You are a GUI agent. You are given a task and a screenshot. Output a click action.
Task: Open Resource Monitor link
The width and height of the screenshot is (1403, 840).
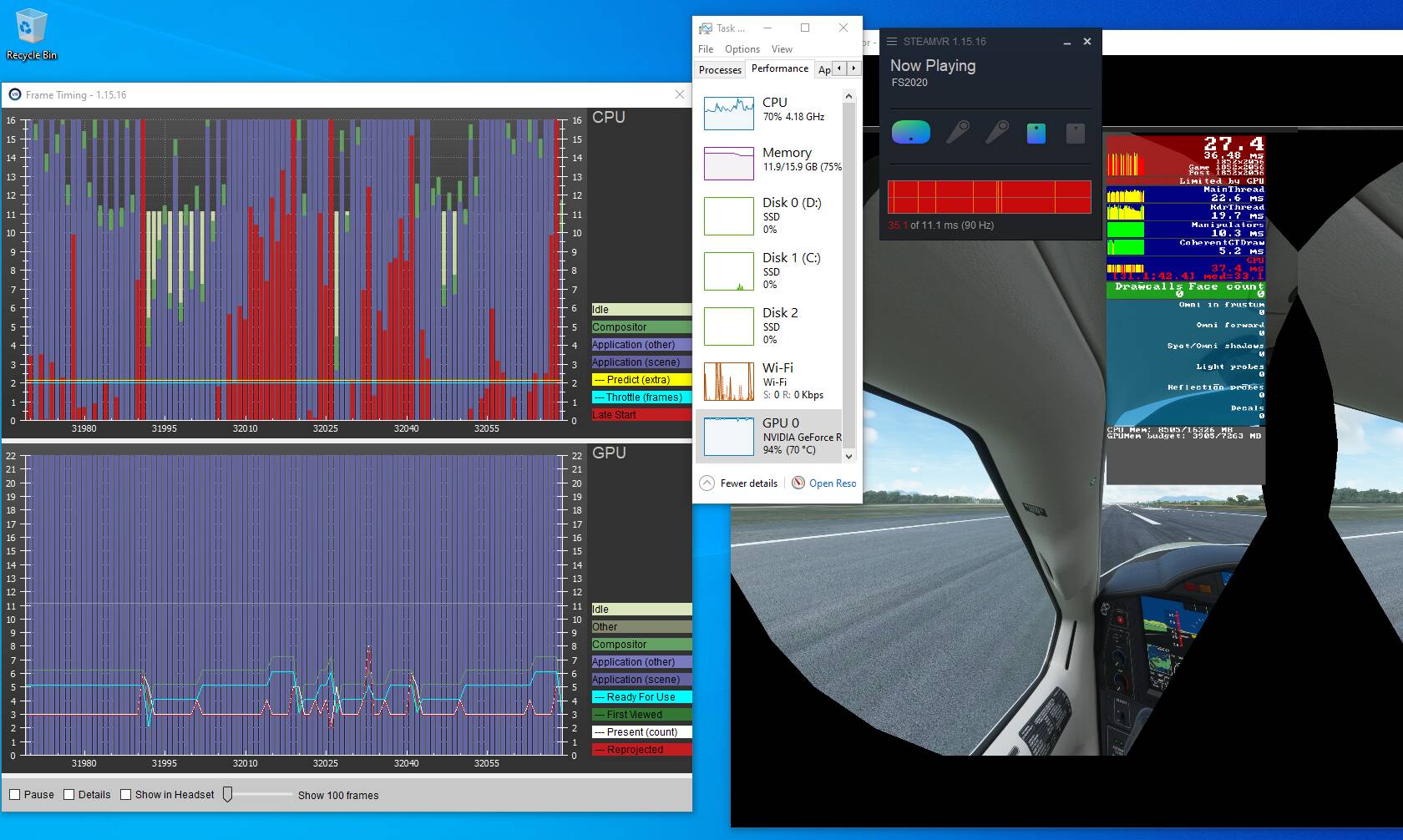coord(833,483)
